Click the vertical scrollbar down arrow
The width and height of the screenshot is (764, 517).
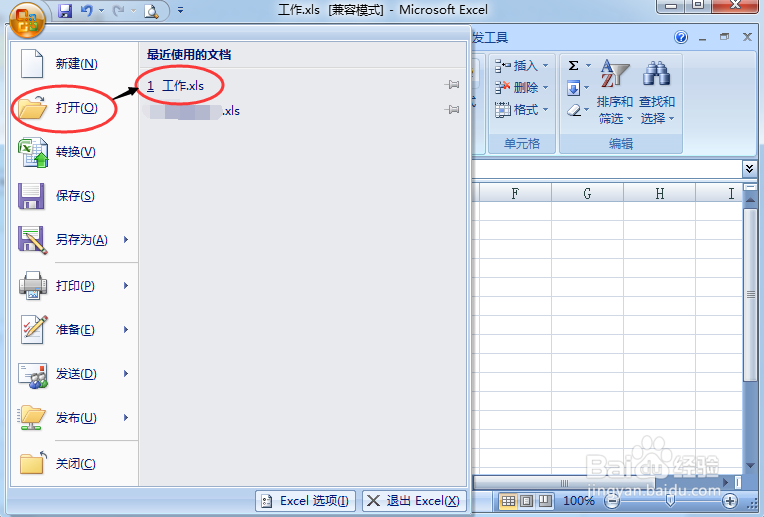pos(750,465)
